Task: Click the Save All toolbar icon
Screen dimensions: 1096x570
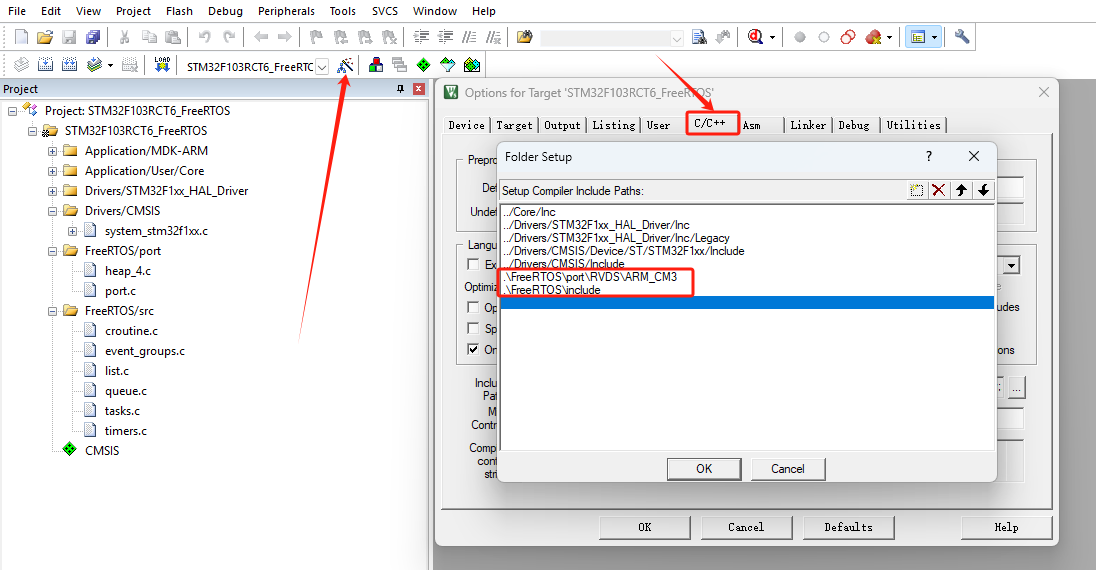Action: coord(92,37)
